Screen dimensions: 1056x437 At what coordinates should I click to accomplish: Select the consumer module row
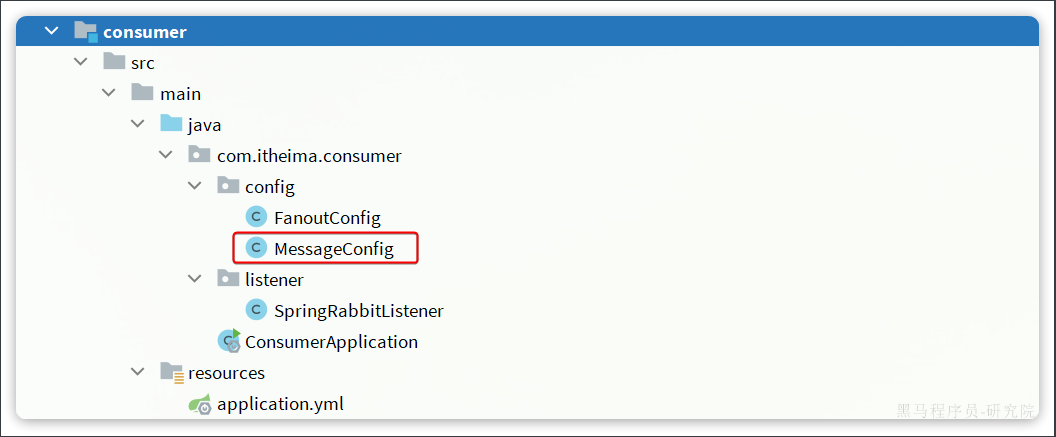coord(527,31)
